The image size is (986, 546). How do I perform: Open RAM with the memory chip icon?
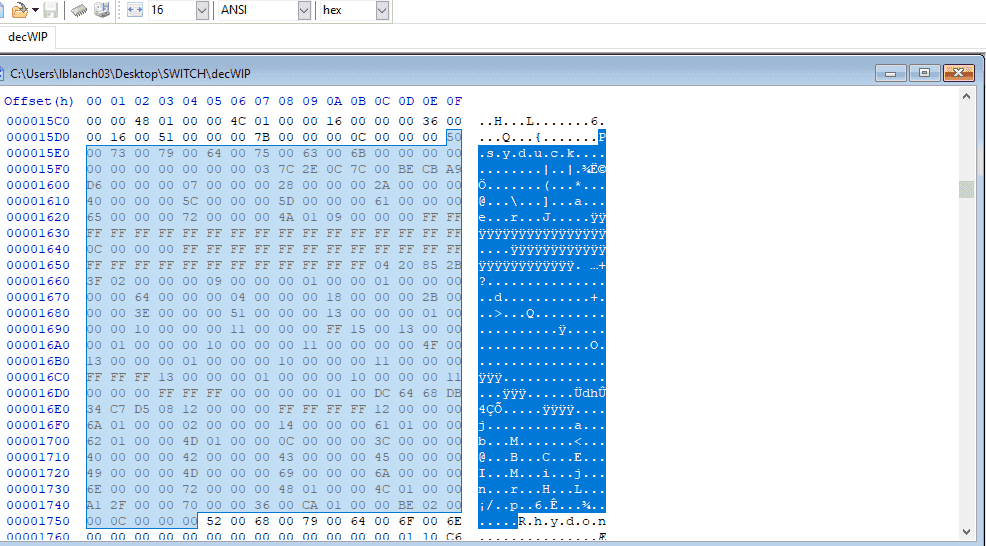click(79, 10)
